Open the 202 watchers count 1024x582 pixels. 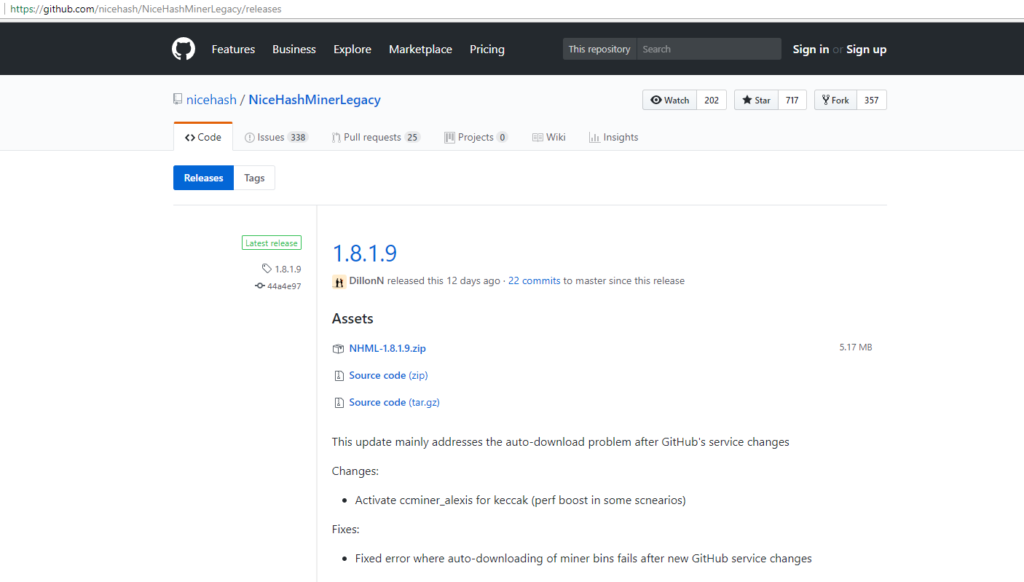(711, 100)
